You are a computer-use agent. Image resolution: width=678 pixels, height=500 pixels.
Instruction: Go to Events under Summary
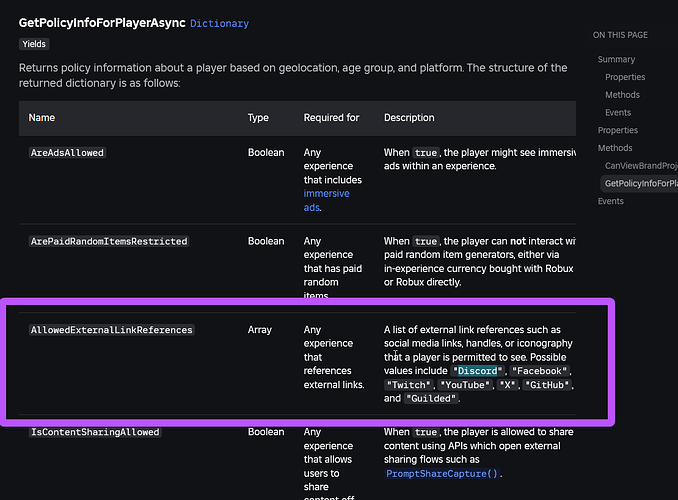coord(618,112)
